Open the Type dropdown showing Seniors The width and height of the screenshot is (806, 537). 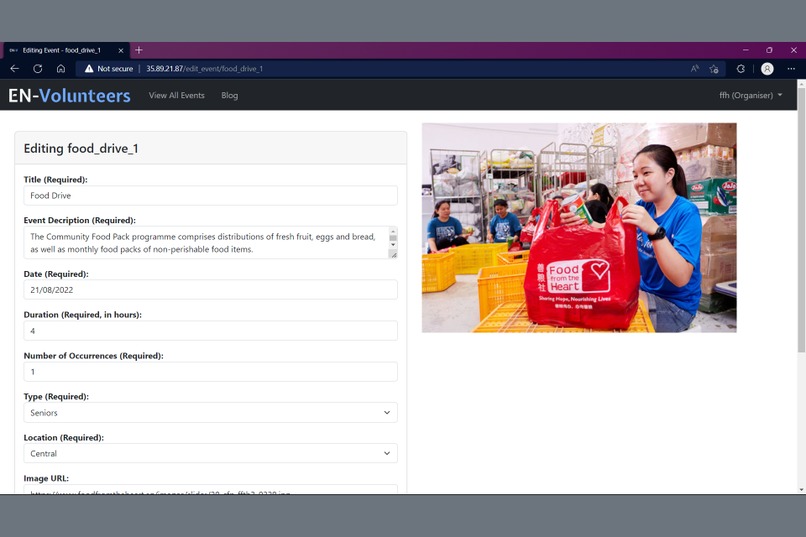(210, 413)
